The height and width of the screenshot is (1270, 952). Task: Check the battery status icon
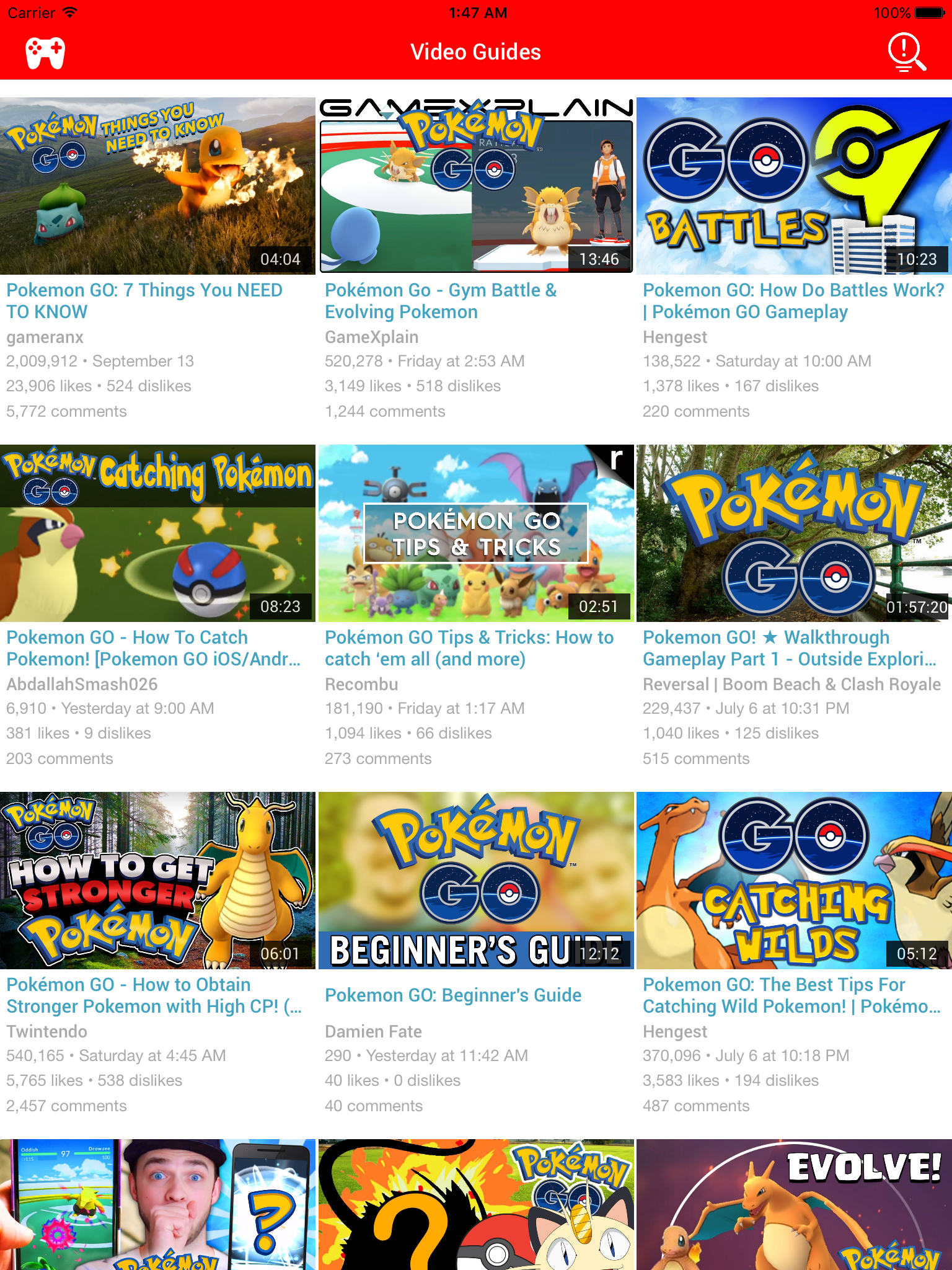coord(930,13)
